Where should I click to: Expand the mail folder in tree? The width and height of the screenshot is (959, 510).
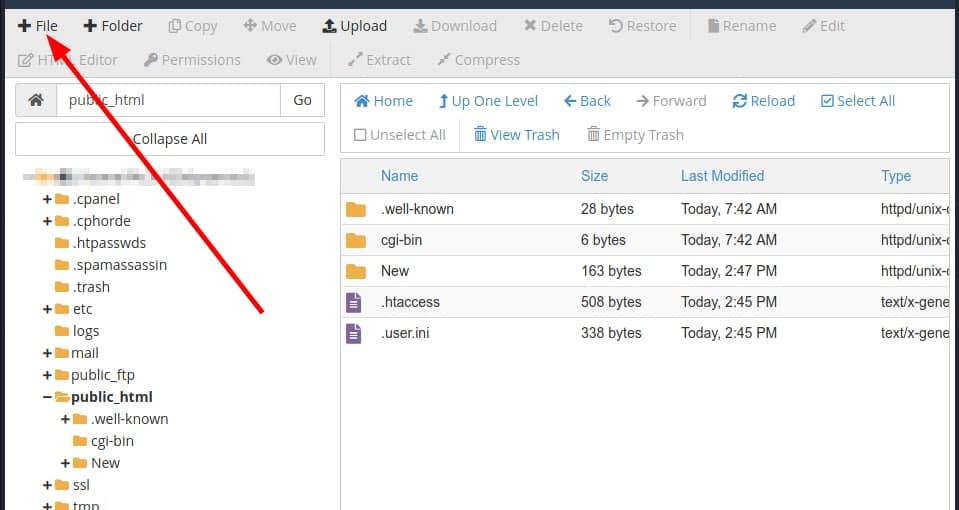(47, 353)
